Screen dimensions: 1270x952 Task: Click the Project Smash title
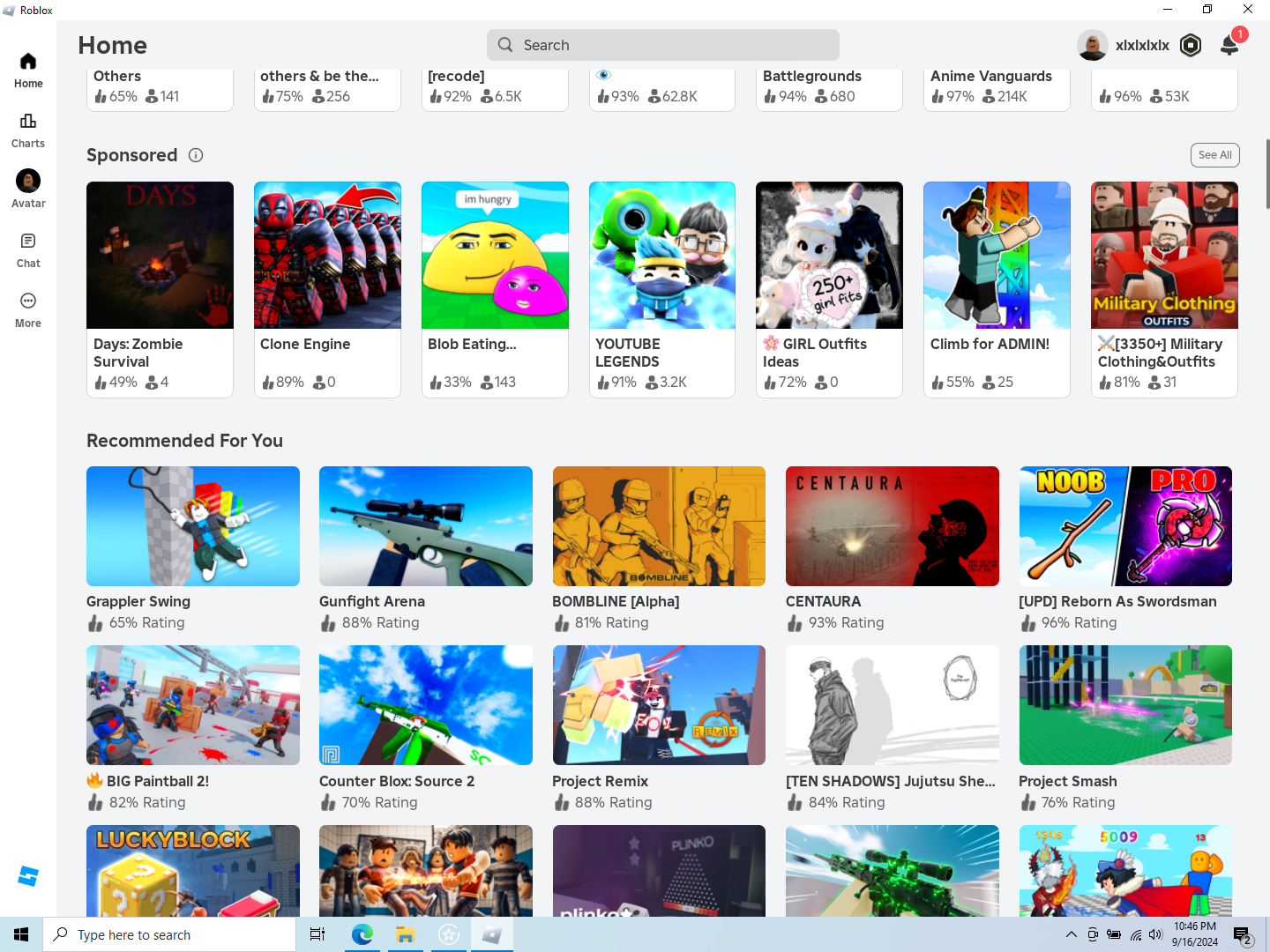(1068, 781)
